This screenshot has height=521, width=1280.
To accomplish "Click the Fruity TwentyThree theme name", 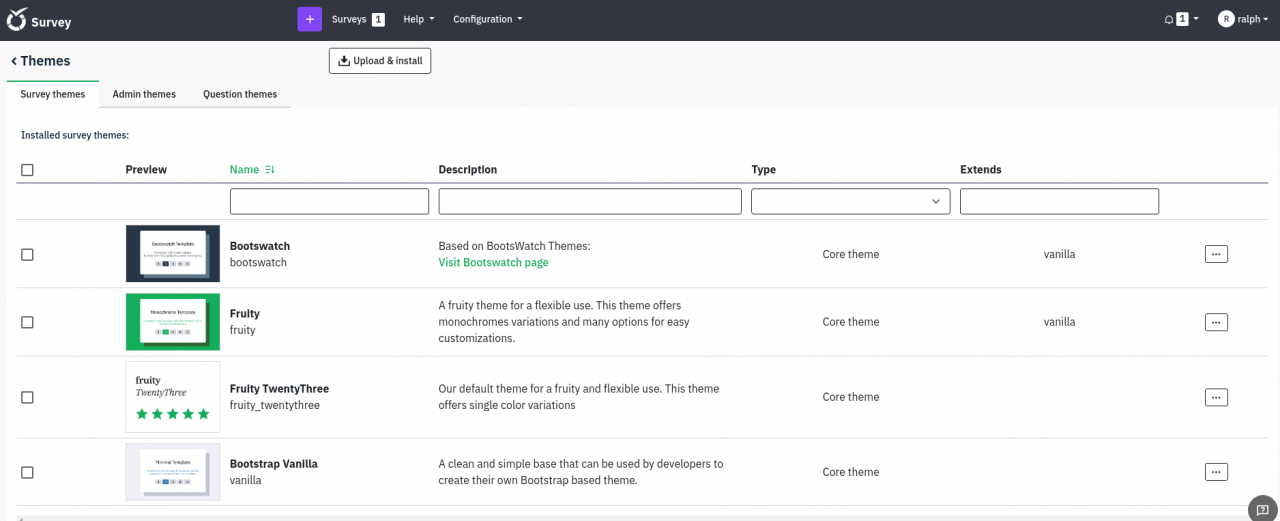I will pos(279,389).
